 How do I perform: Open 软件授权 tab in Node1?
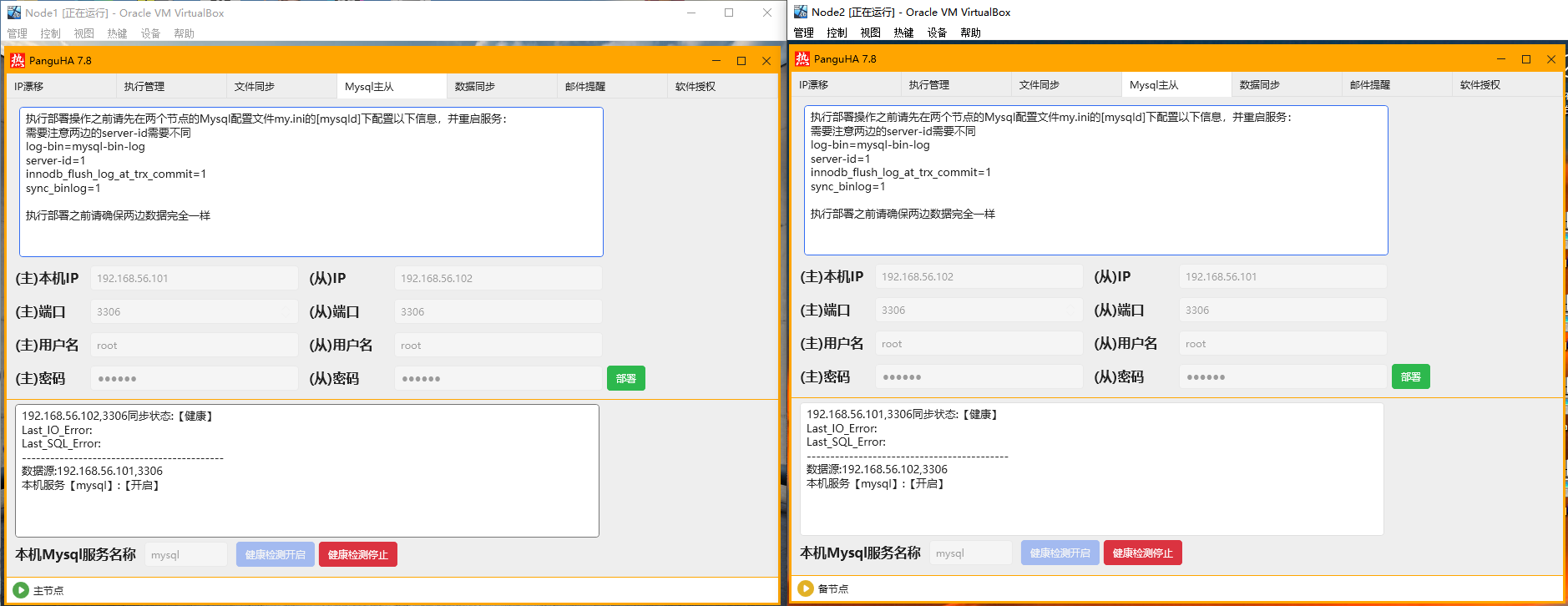722,86
